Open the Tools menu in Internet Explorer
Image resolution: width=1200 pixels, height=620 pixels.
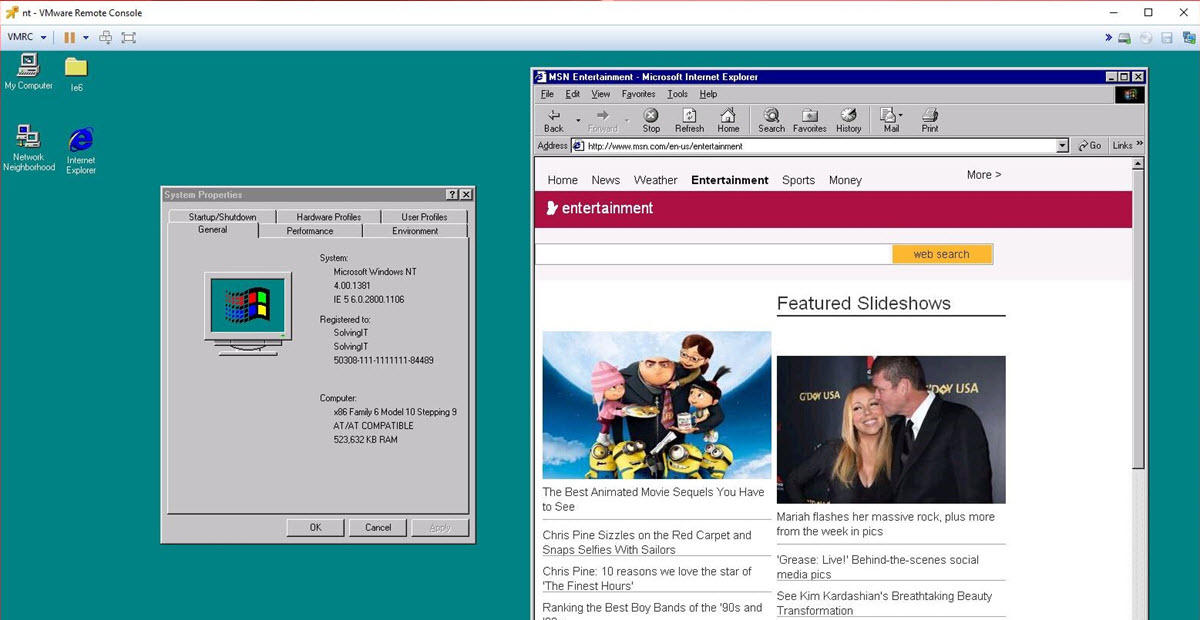pyautogui.click(x=678, y=94)
